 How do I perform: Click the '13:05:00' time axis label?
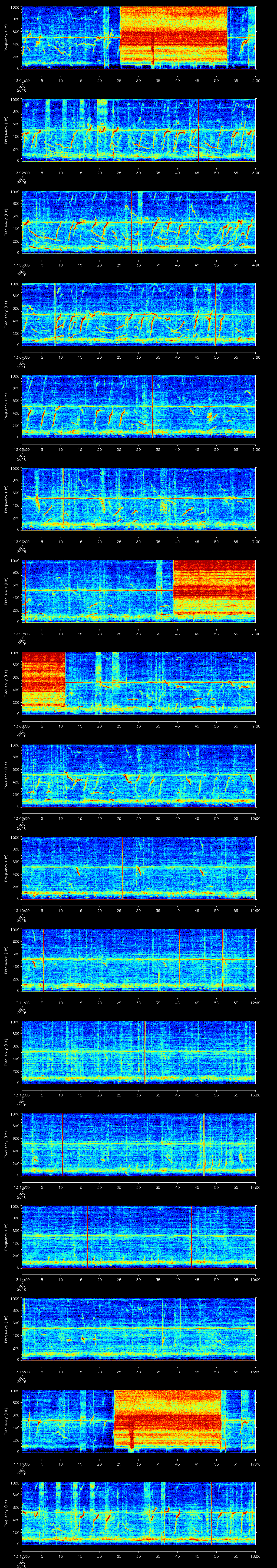tap(21, 449)
